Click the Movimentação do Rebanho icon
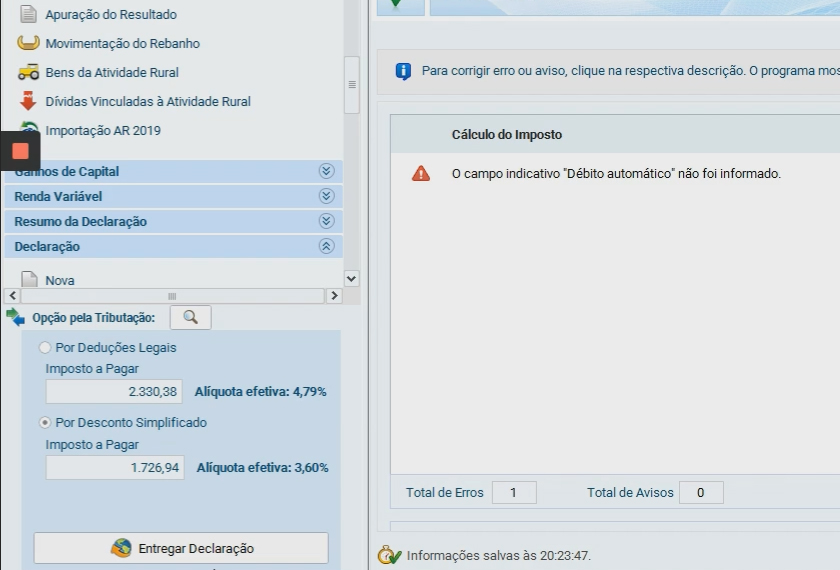Screen dimensions: 840x570 (x=28, y=43)
